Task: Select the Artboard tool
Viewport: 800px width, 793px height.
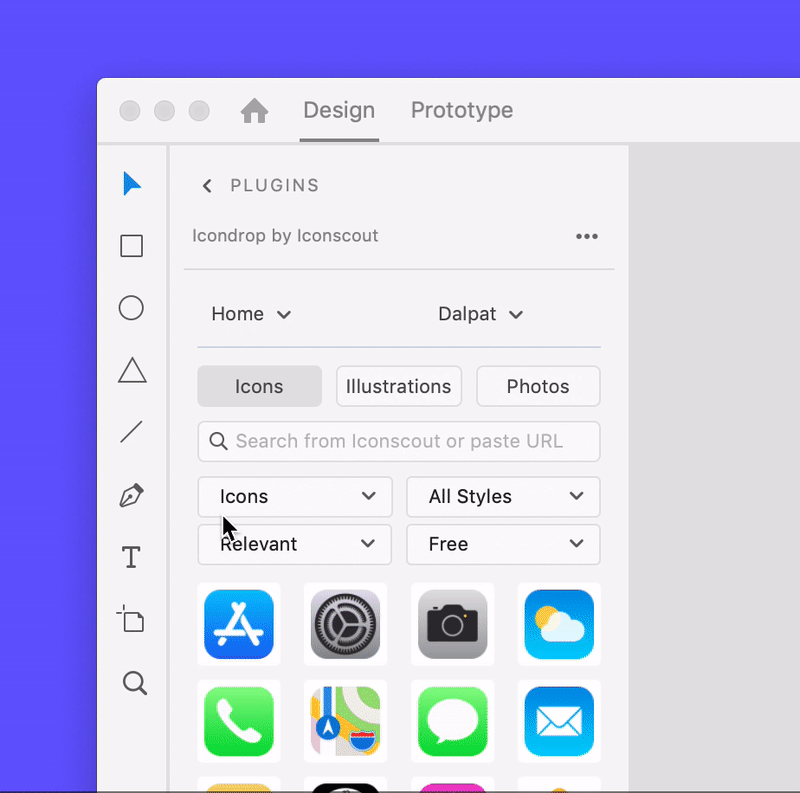Action: [131, 618]
